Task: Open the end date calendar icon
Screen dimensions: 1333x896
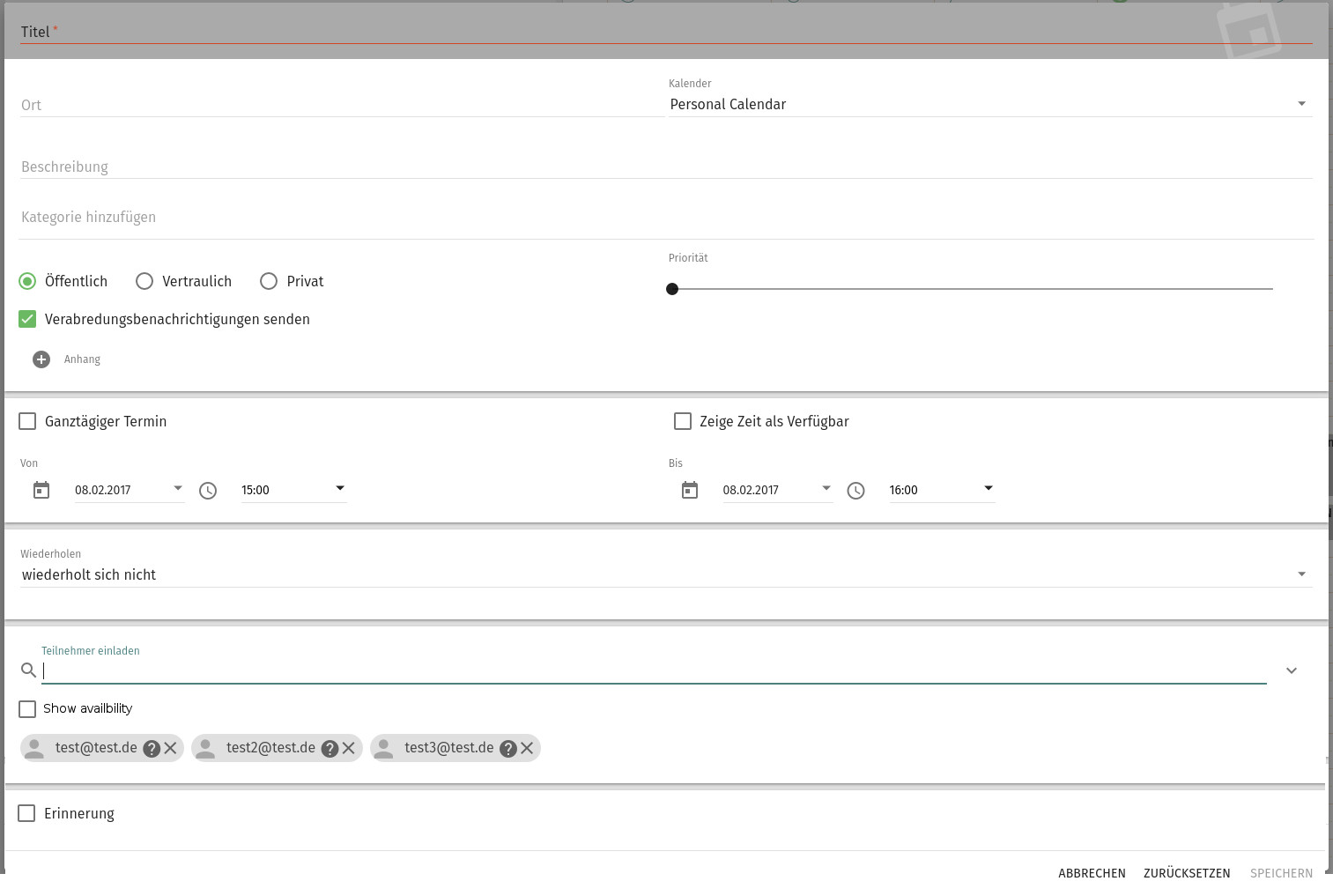Action: pyautogui.click(x=690, y=490)
